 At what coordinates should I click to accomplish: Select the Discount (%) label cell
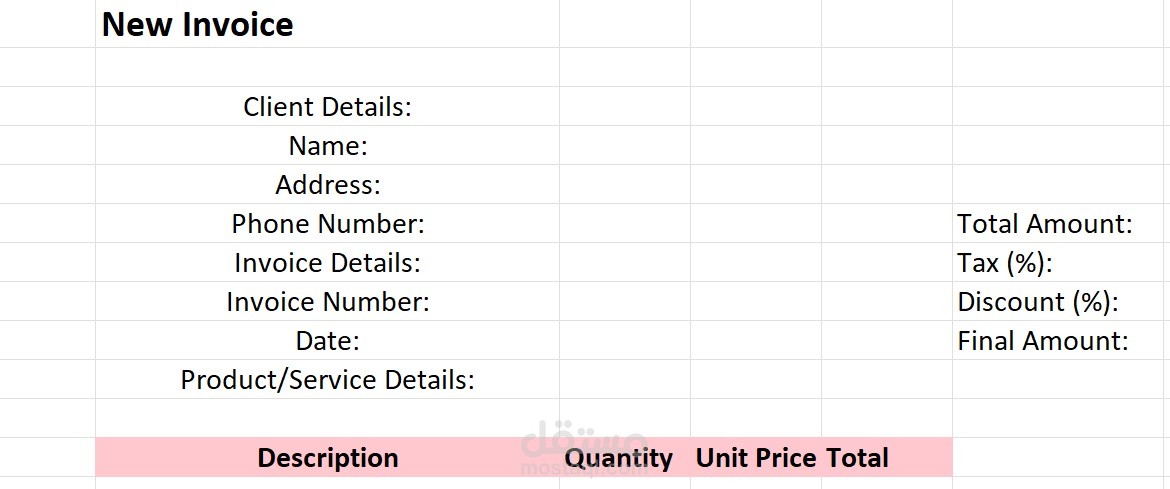[1061, 302]
